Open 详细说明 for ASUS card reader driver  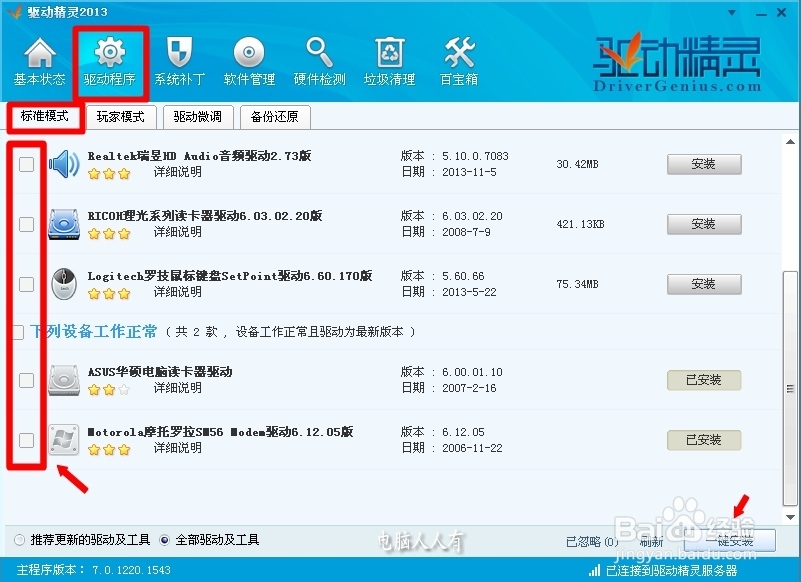(x=178, y=388)
